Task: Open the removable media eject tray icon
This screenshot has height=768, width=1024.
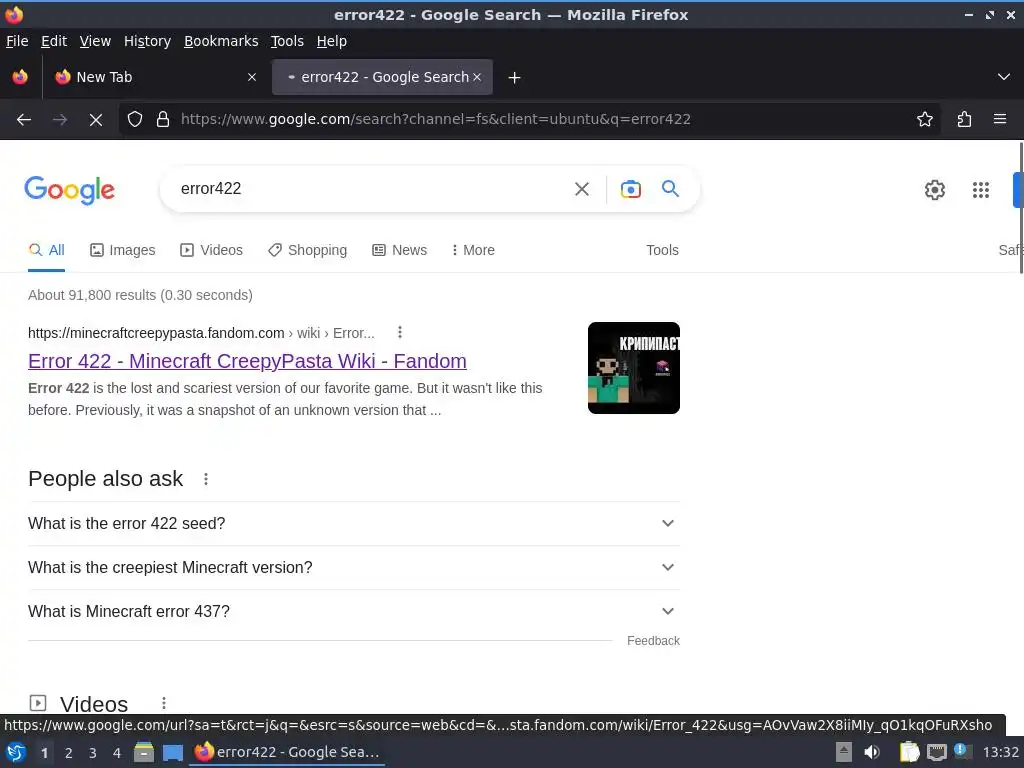Action: (x=844, y=752)
